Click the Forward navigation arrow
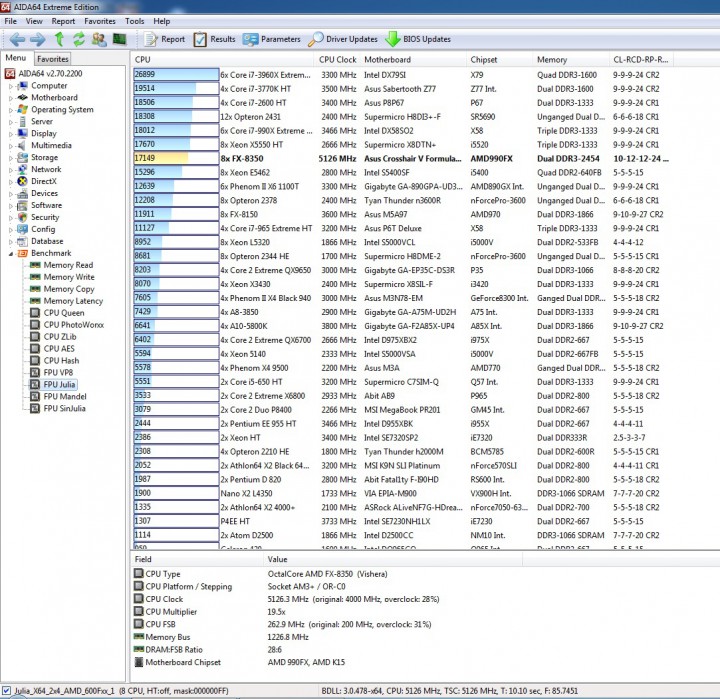Screen dimensions: 720x699 point(38,39)
